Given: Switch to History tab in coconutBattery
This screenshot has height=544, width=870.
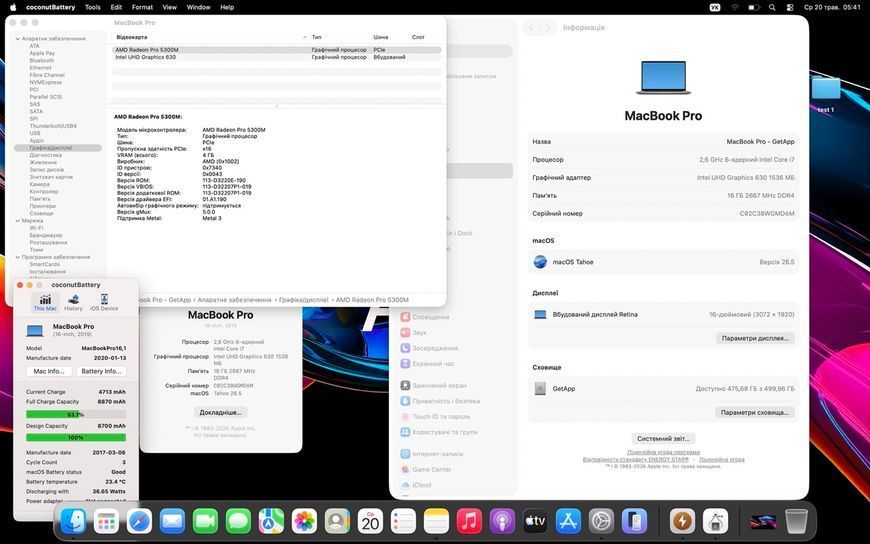Looking at the screenshot, I should (73, 303).
